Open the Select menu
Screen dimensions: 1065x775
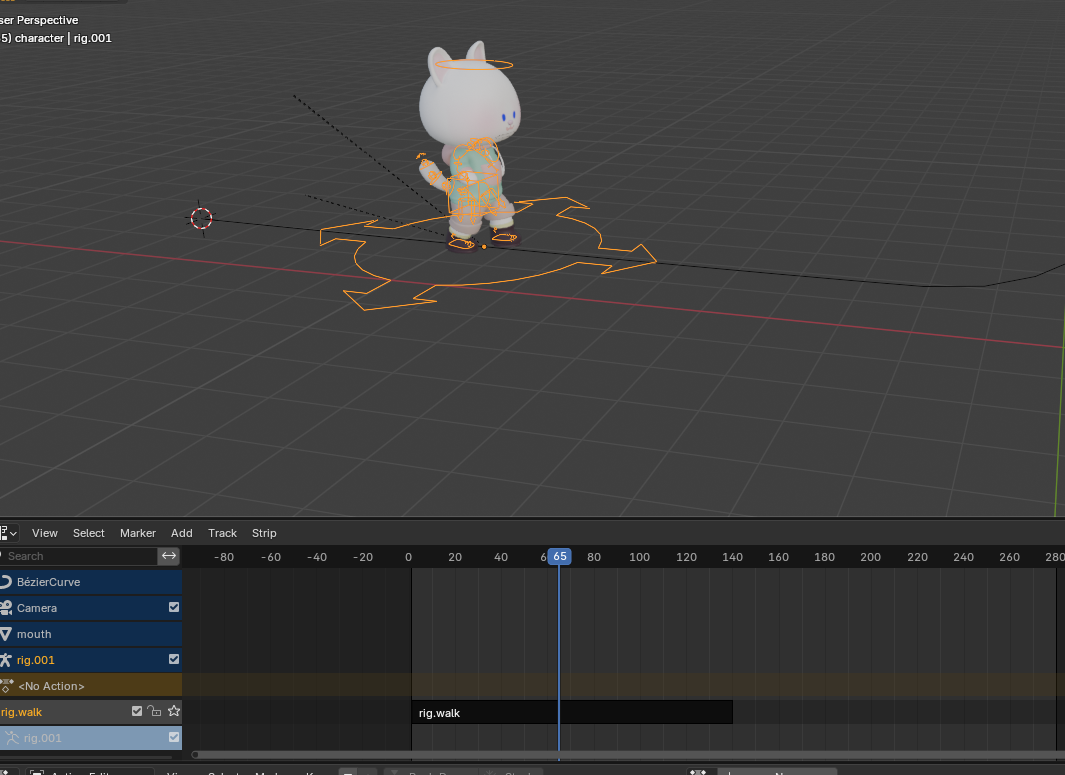[89, 533]
